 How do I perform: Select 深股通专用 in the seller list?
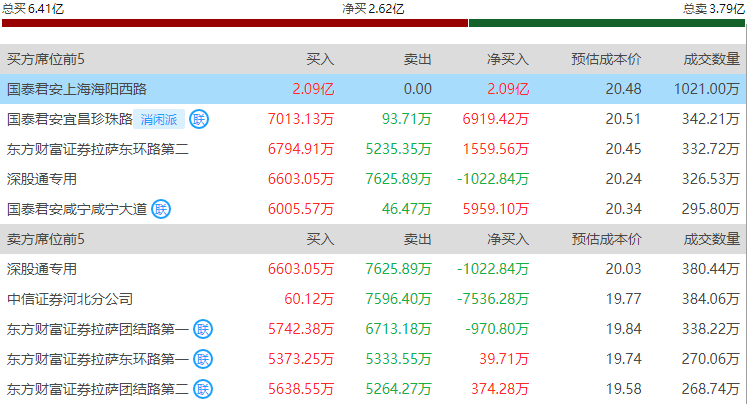(x=42, y=269)
